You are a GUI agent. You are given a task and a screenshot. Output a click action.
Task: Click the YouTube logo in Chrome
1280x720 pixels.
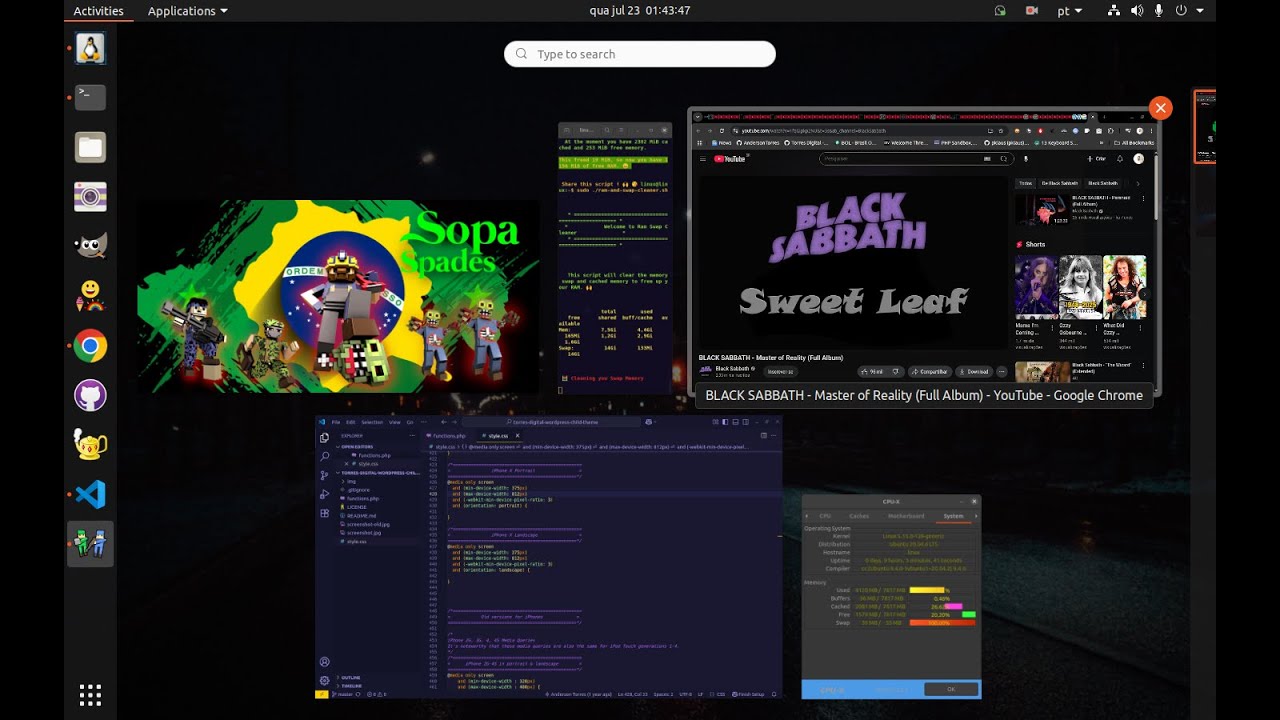click(x=729, y=158)
